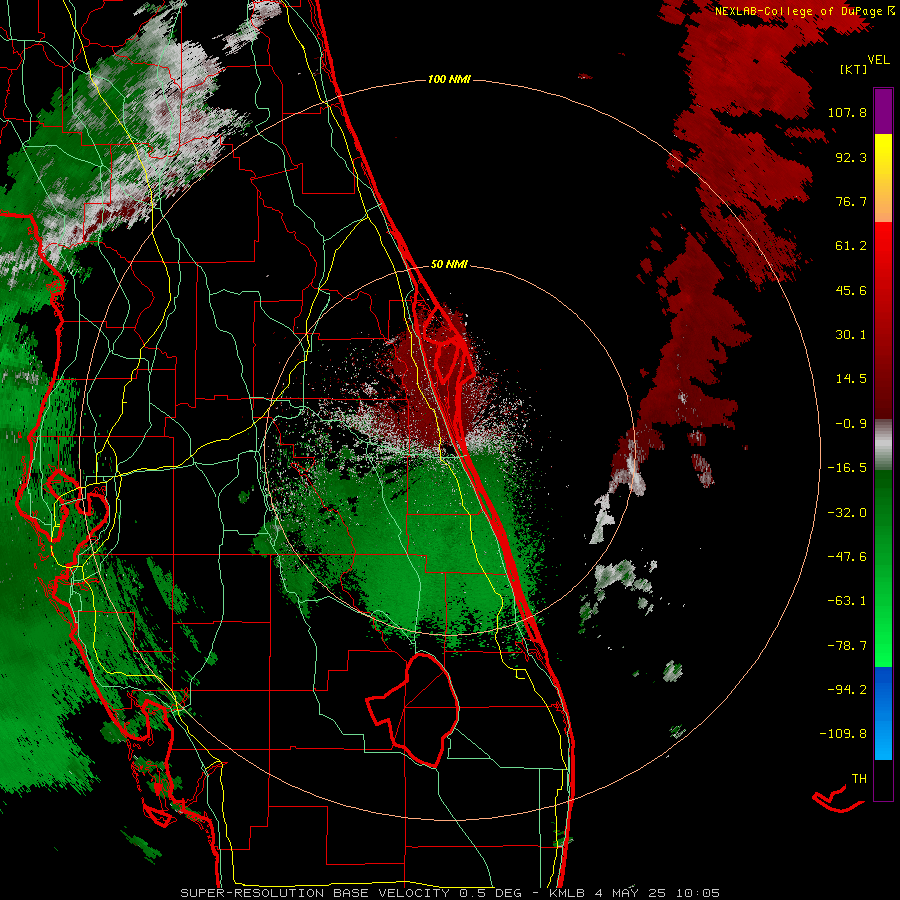This screenshot has width=900, height=900.
Task: Click the -94.2 legend value
Action: [x=847, y=689]
